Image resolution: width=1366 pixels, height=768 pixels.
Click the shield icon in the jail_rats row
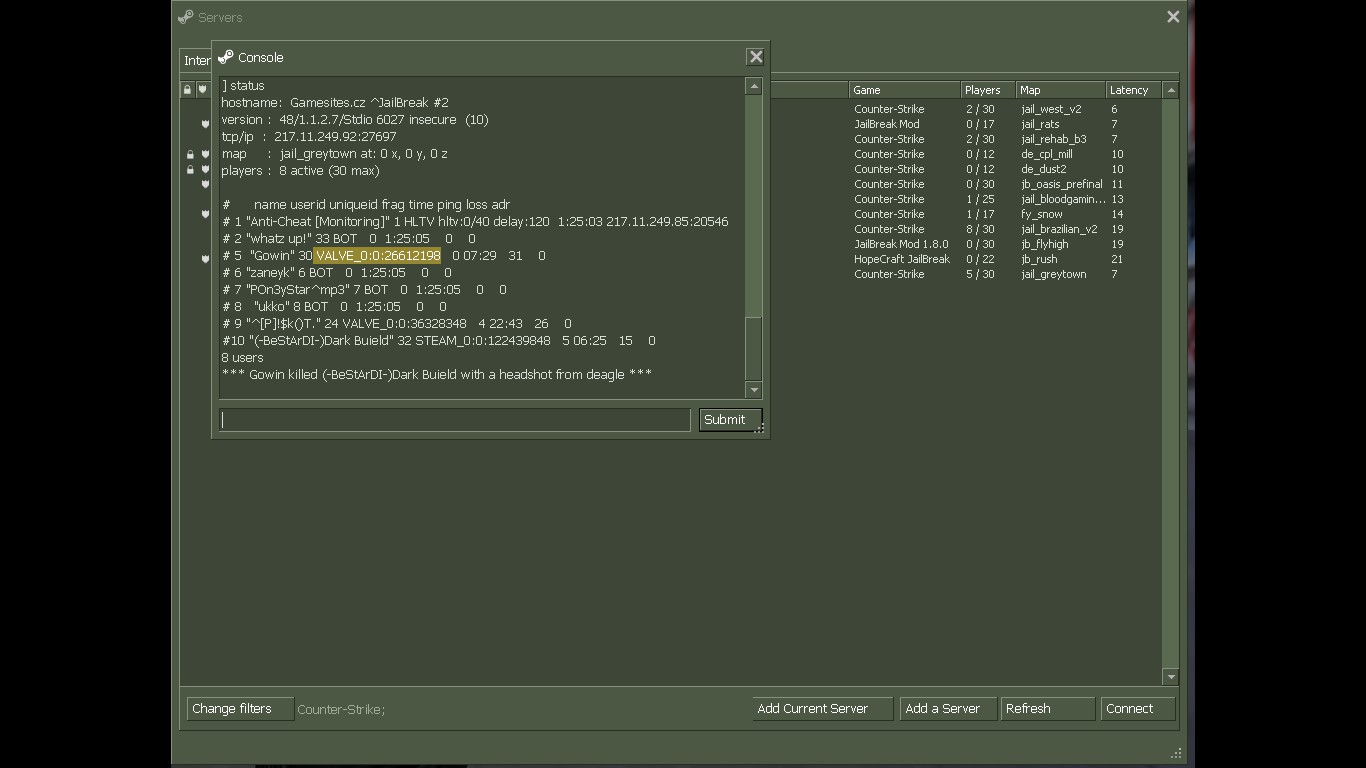(x=205, y=124)
